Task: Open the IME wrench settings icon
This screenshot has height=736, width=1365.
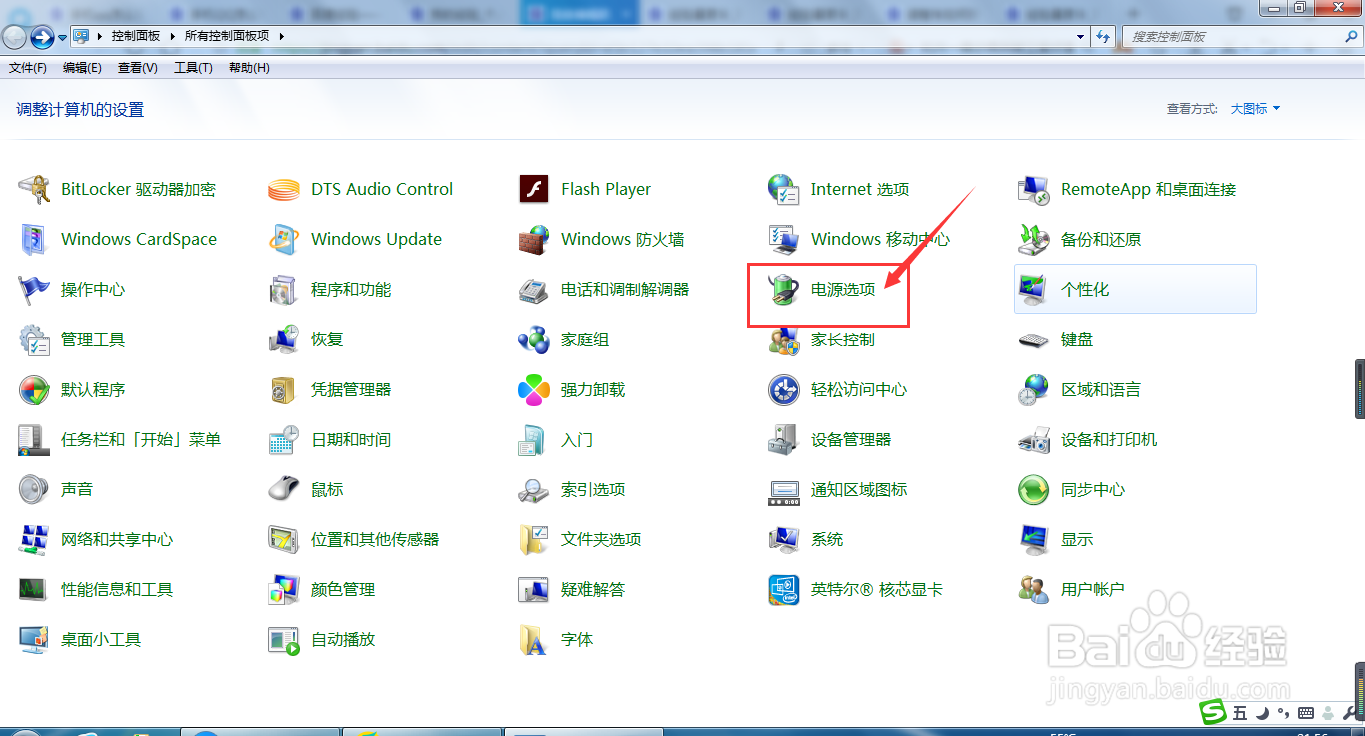Action: click(x=1350, y=713)
